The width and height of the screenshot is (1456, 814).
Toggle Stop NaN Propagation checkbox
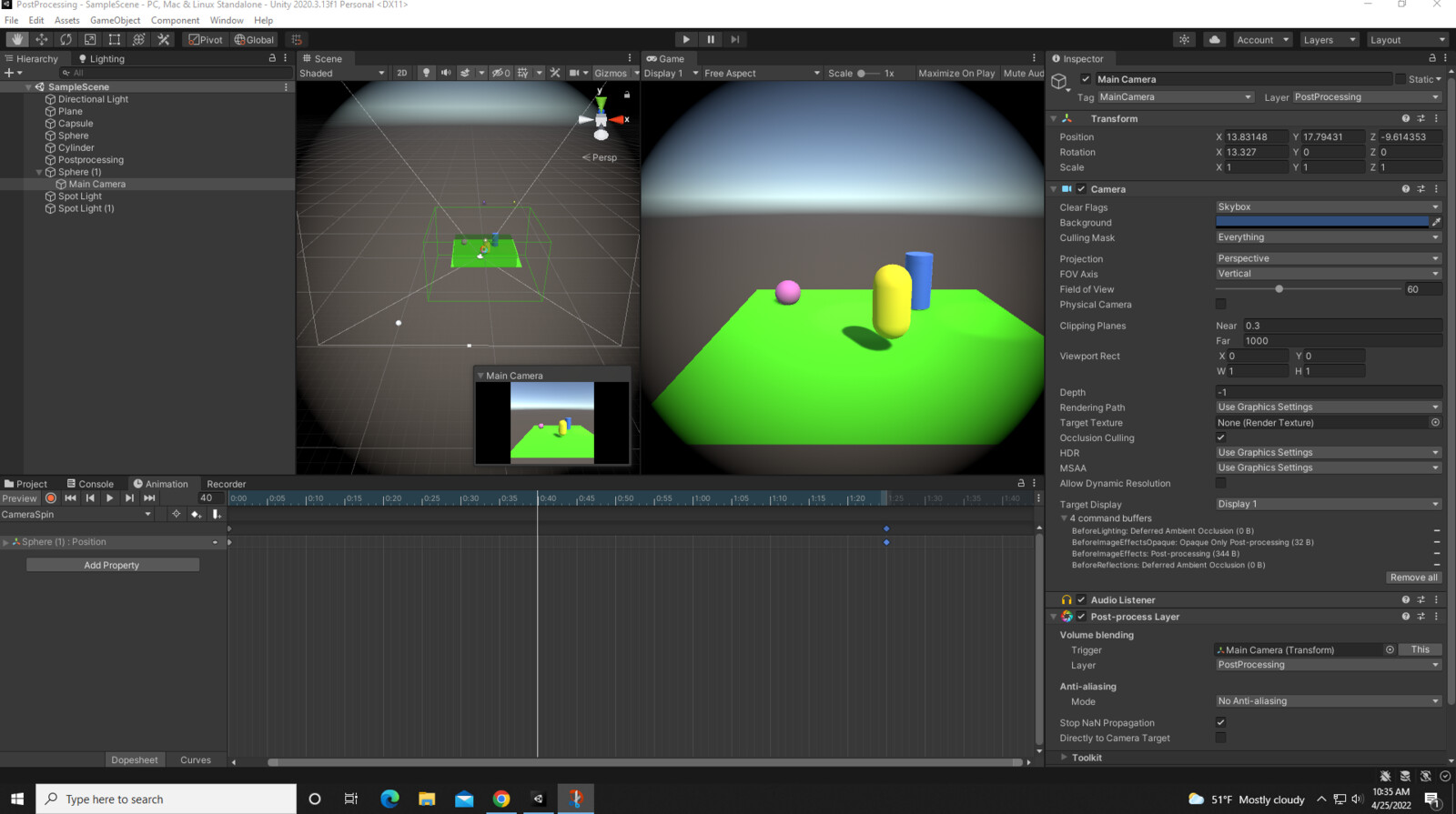[1221, 723]
